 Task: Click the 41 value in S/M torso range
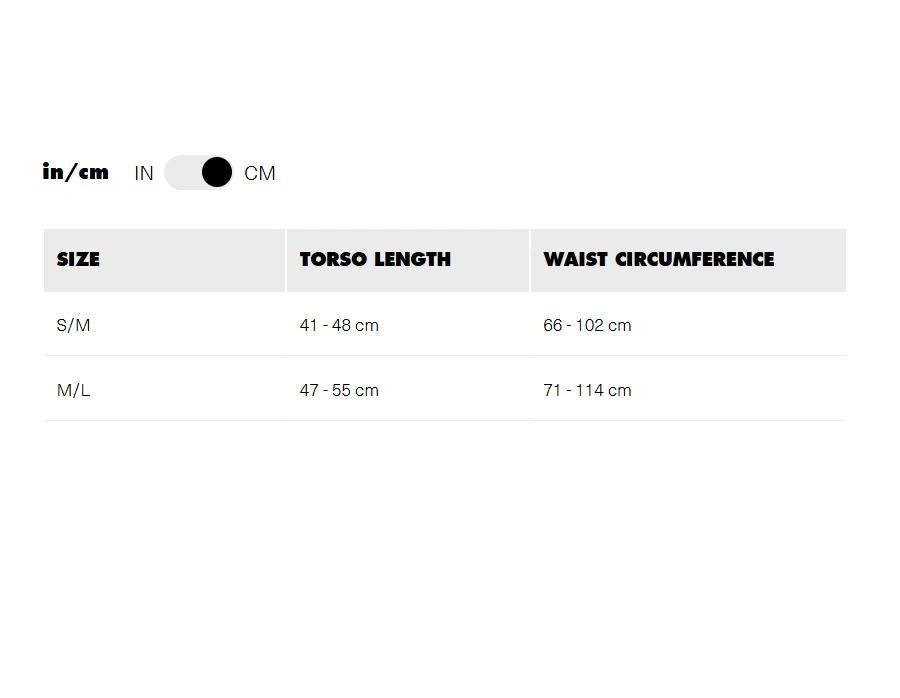point(308,325)
